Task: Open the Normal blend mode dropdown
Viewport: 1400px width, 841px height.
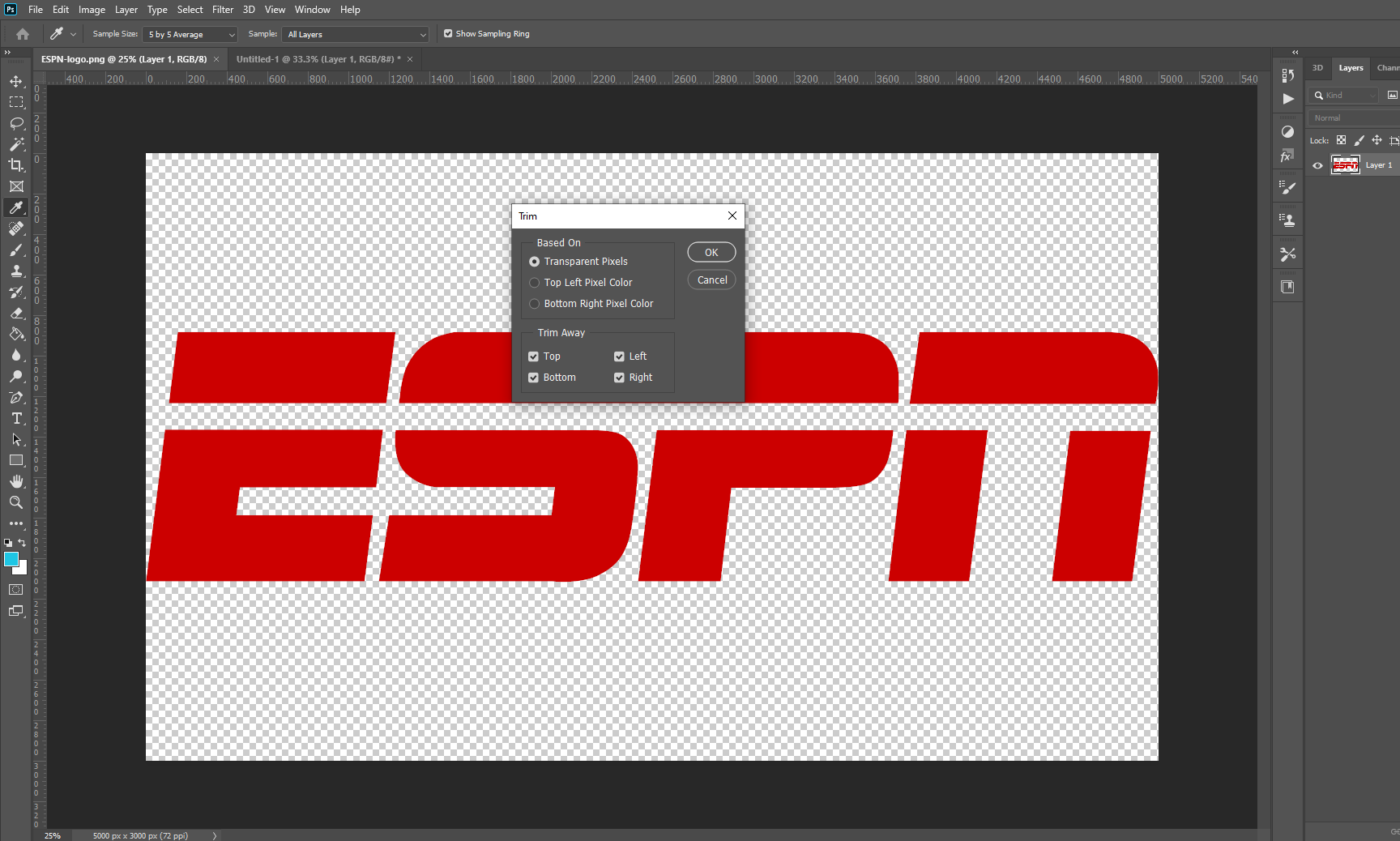Action: (x=1355, y=118)
